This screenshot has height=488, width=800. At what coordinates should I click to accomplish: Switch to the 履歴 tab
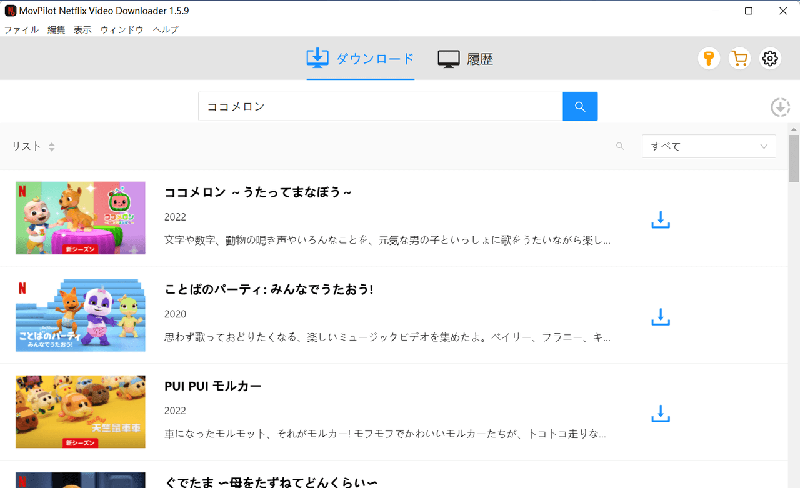465,59
